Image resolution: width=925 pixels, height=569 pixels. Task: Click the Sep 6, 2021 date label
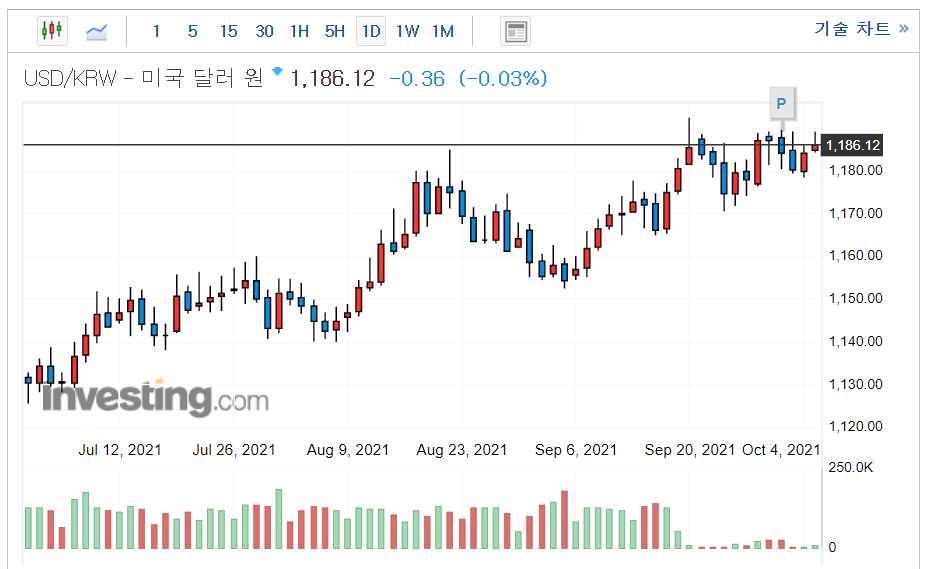pos(576,450)
